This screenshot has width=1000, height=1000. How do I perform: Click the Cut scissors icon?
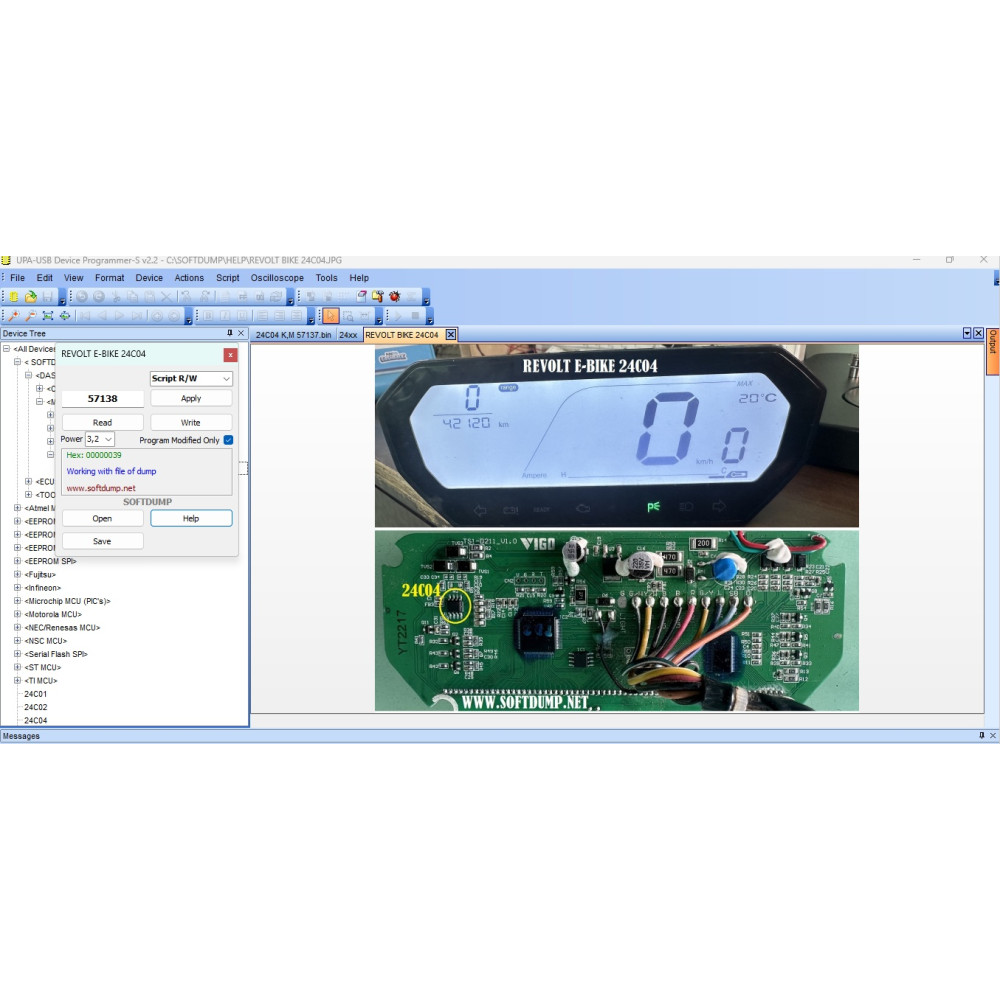point(116,297)
